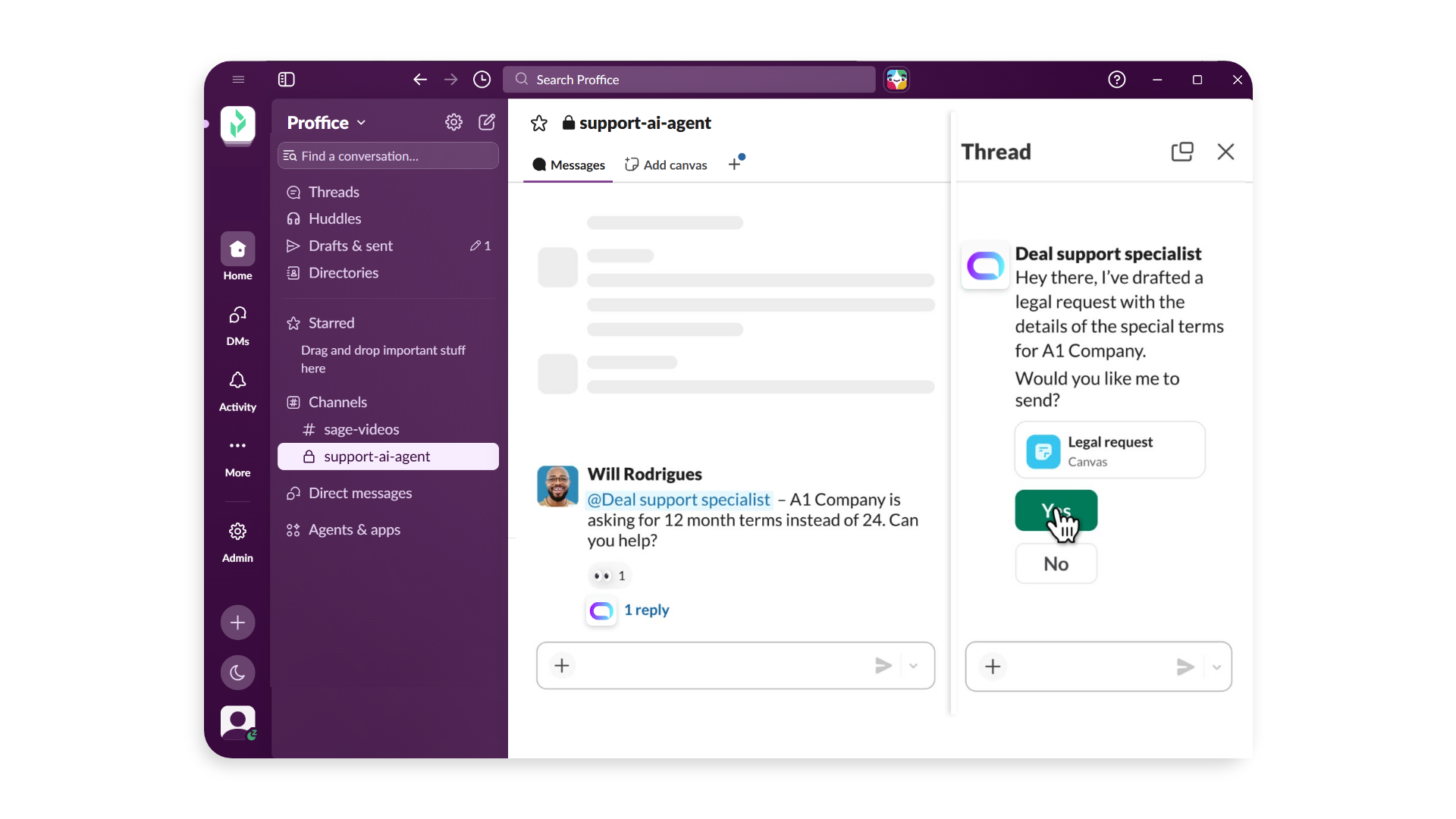Viewport: 1456px width, 819px height.
Task: Switch to the Messages tab
Action: 569,165
